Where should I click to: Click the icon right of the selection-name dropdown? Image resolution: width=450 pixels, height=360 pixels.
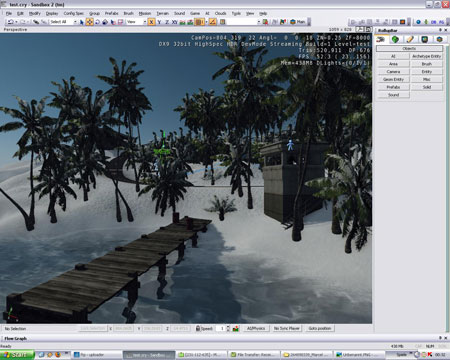tap(265, 22)
